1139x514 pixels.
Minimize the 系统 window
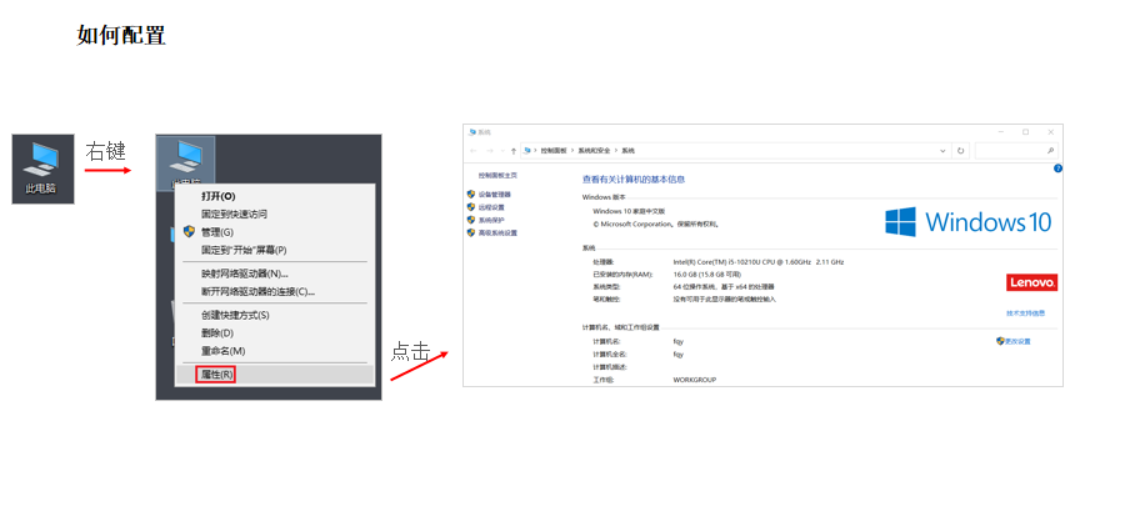1001,132
